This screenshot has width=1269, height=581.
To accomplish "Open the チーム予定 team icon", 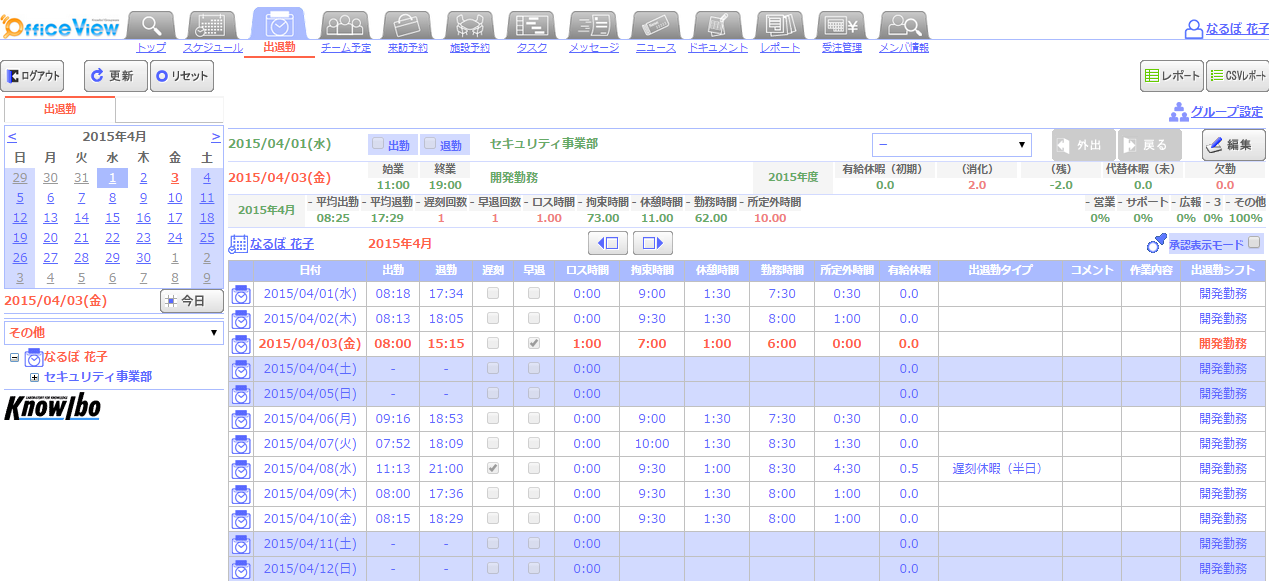I will click(x=346, y=24).
